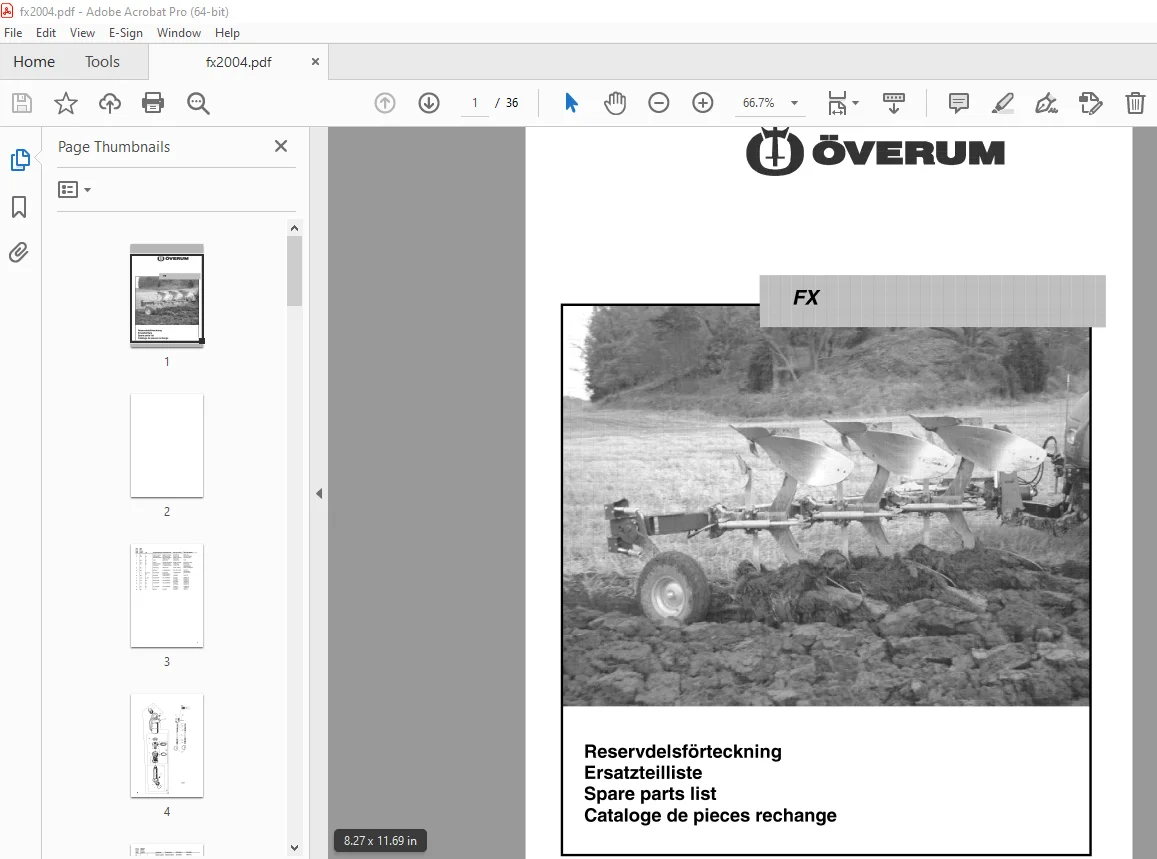
Task: Click the ÖVERUM logo on page
Action: coord(875,152)
